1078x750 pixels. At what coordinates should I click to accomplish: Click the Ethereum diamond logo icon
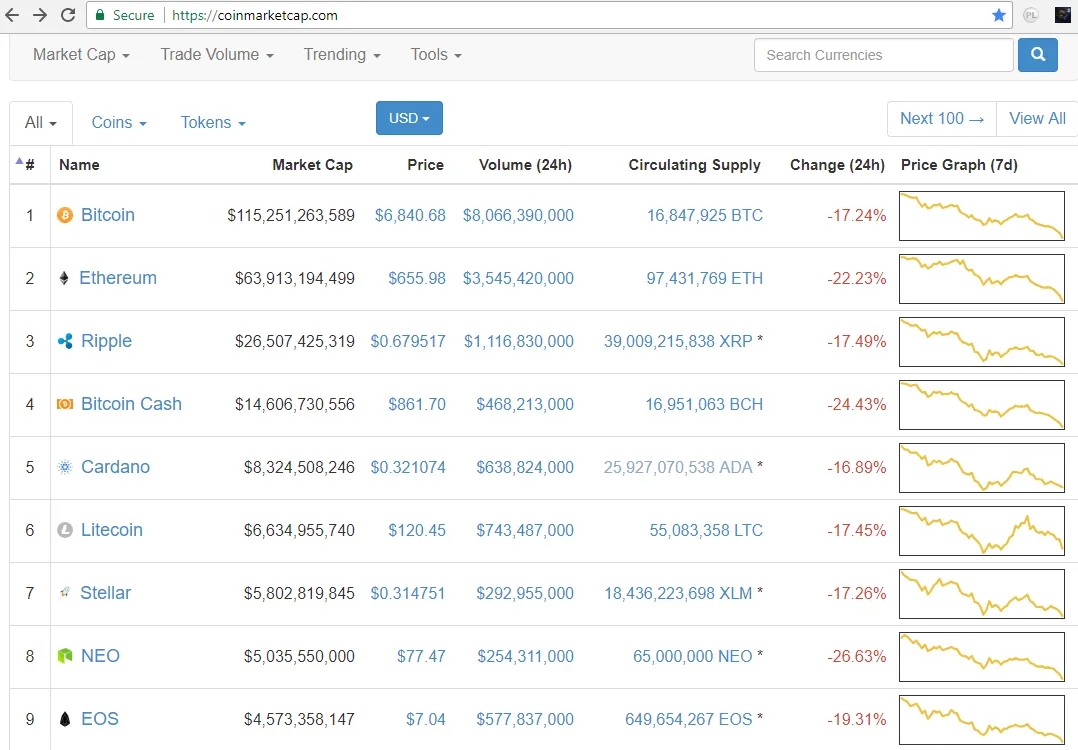pos(64,278)
